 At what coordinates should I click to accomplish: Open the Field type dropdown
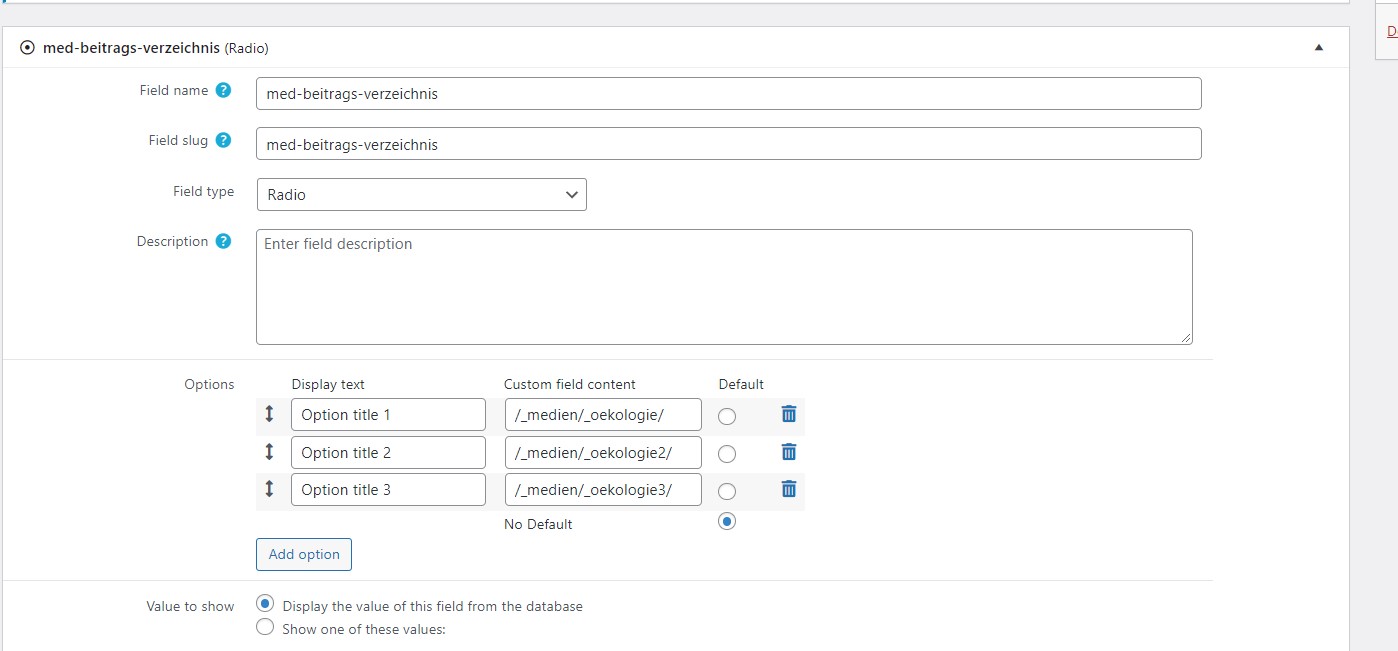pos(422,194)
